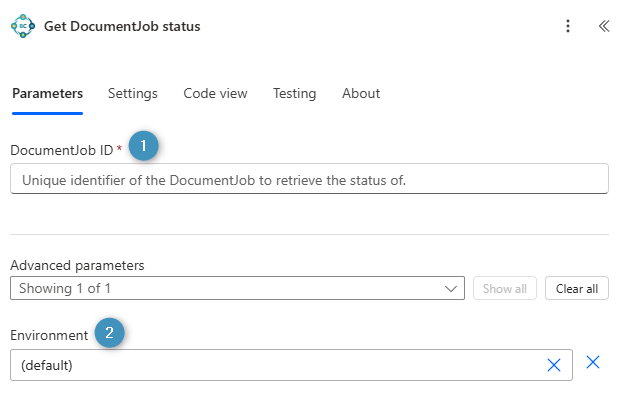Screen dimensions: 617x393
Task: Click into the Environment (default) field
Action: point(291,365)
